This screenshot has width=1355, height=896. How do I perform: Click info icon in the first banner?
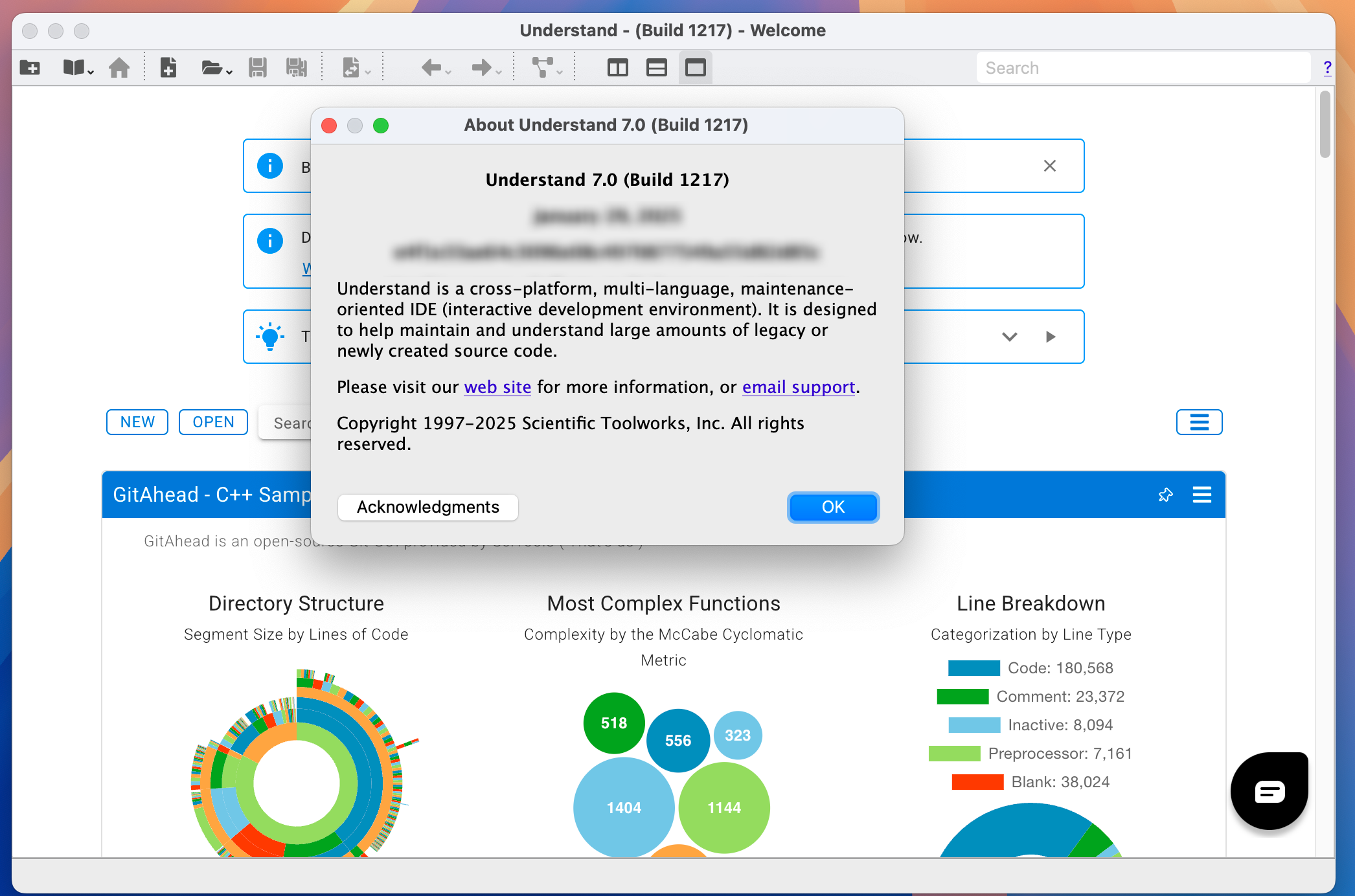tap(270, 166)
